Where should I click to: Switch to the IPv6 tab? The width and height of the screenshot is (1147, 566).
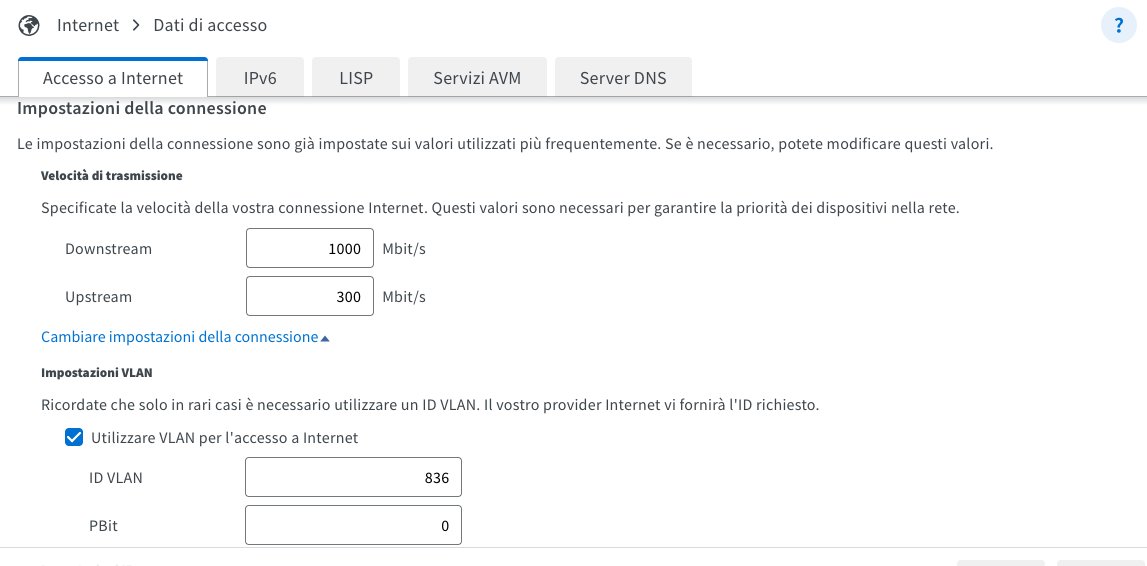260,78
